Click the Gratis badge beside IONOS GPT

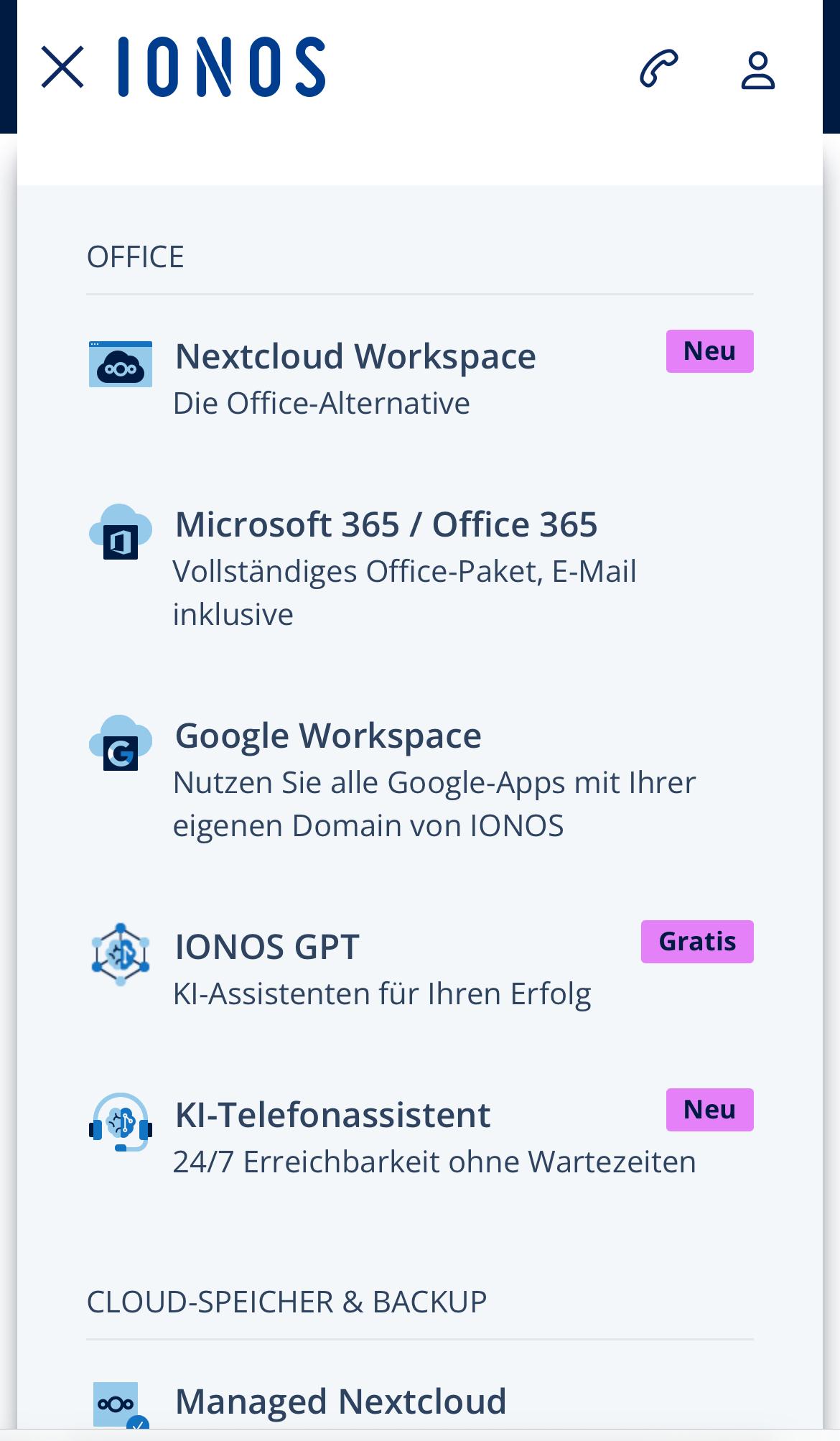coord(697,942)
